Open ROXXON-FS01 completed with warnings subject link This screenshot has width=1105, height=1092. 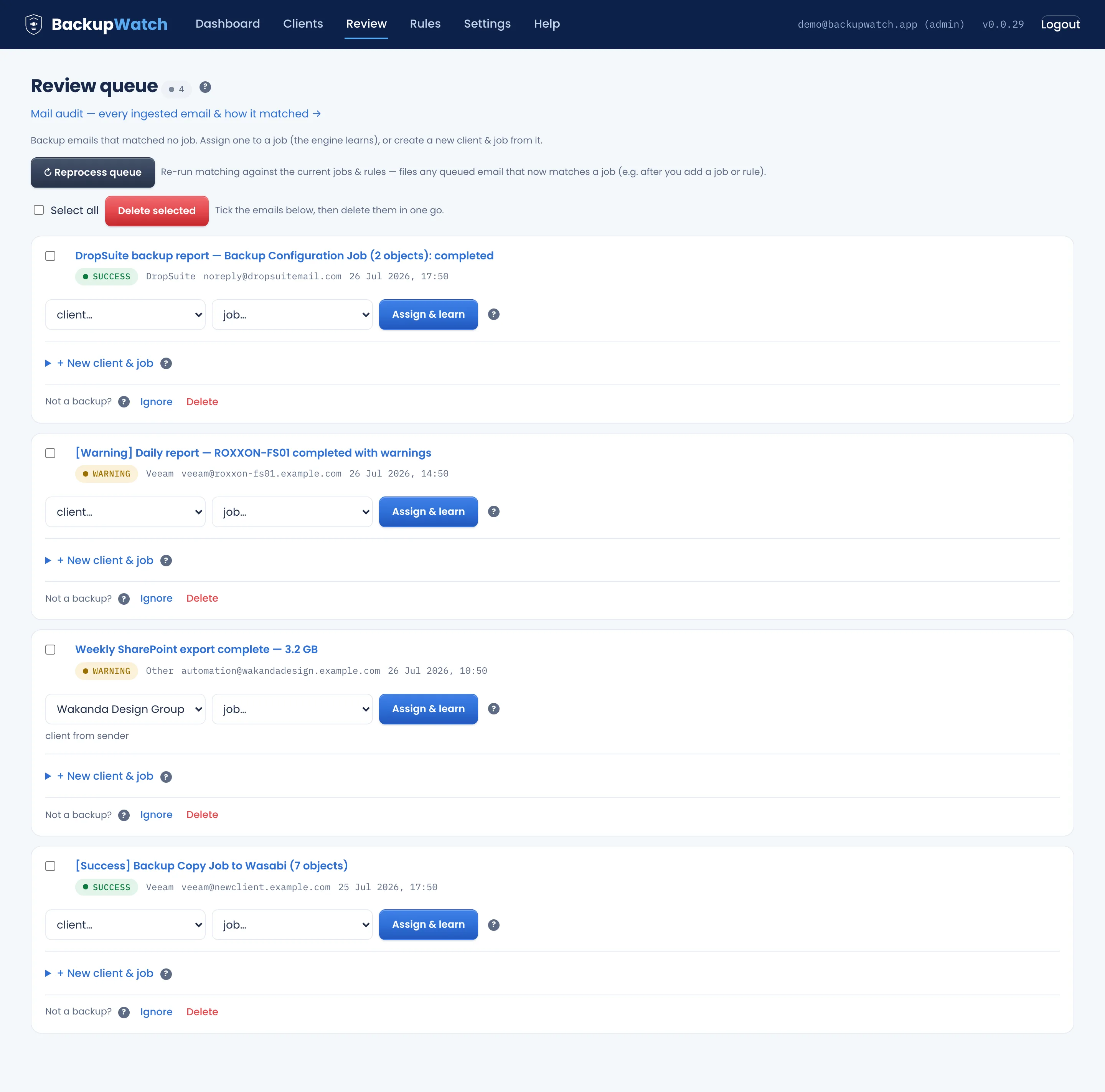pos(253,453)
